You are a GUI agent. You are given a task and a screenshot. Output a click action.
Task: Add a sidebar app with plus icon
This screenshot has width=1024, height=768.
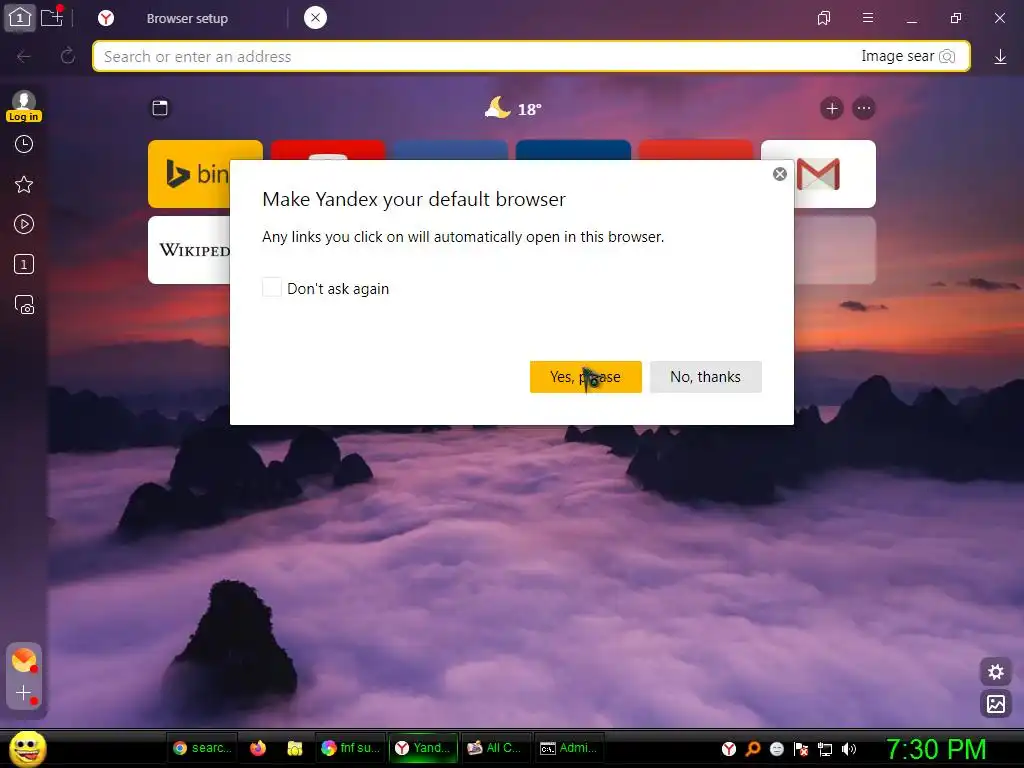[x=24, y=693]
